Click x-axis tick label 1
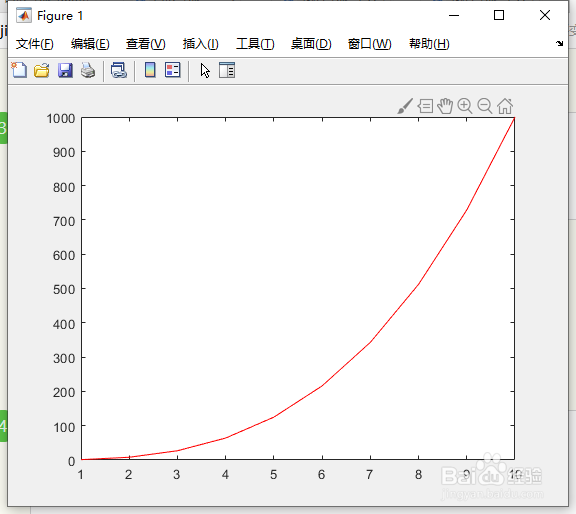 click(81, 475)
